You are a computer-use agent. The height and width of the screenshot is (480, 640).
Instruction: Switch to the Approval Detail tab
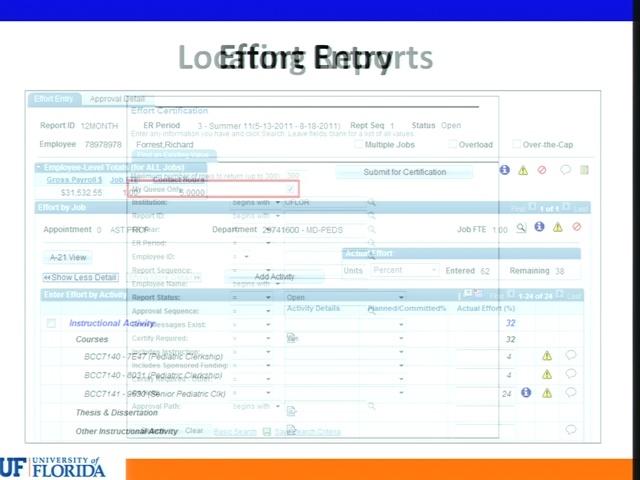click(117, 99)
